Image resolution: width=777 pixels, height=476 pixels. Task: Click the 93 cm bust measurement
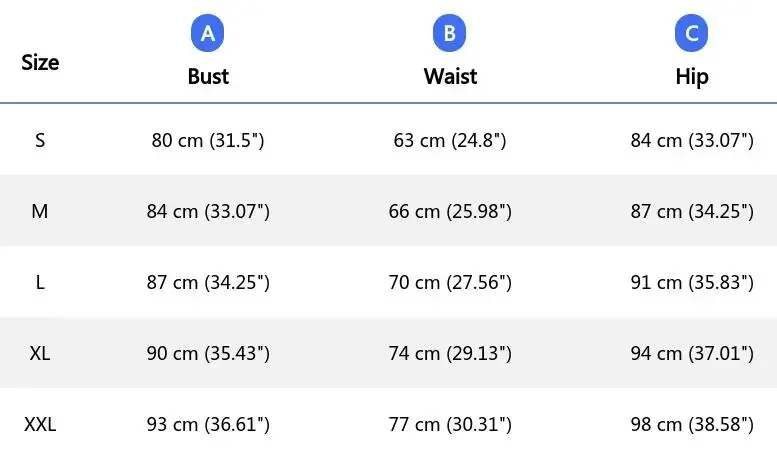[x=208, y=425]
